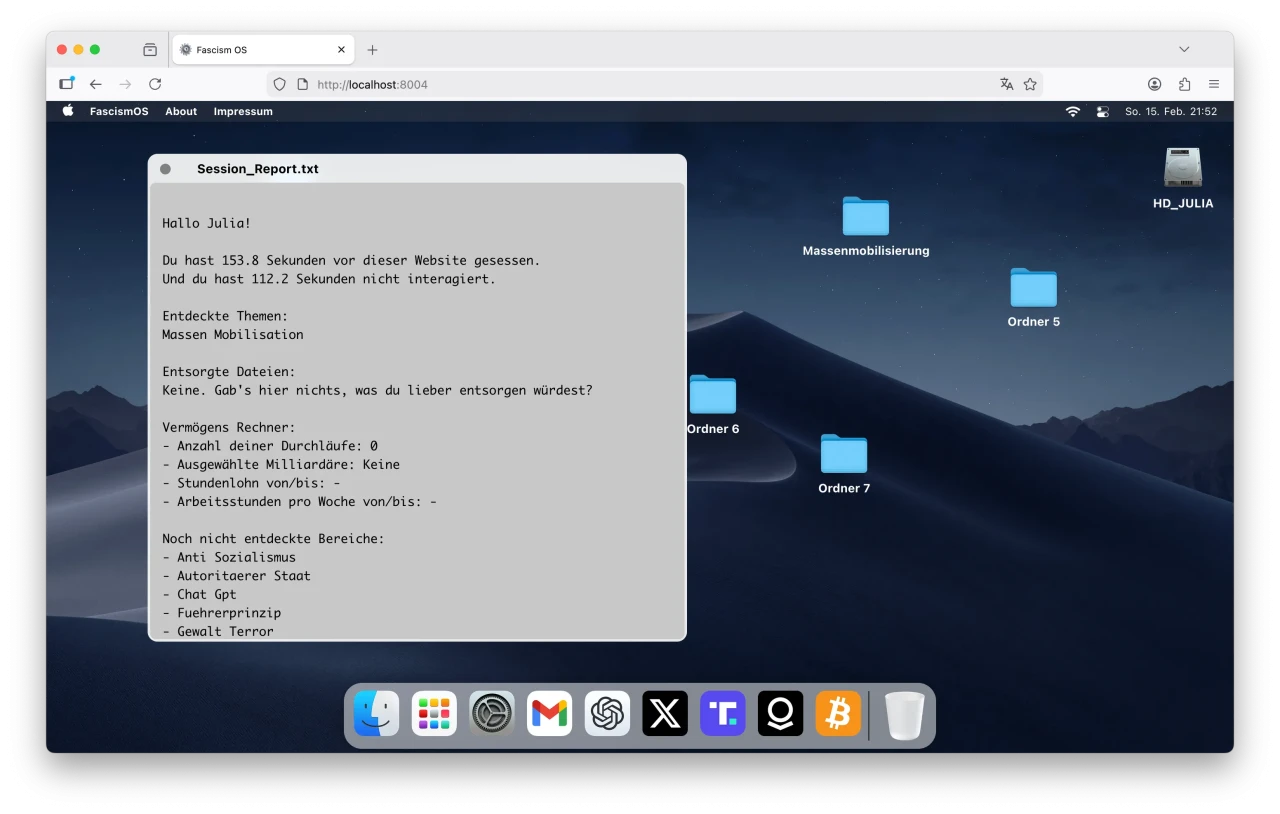Open the Massenmobilisierung folder
The height and width of the screenshot is (814, 1280).
point(865,217)
